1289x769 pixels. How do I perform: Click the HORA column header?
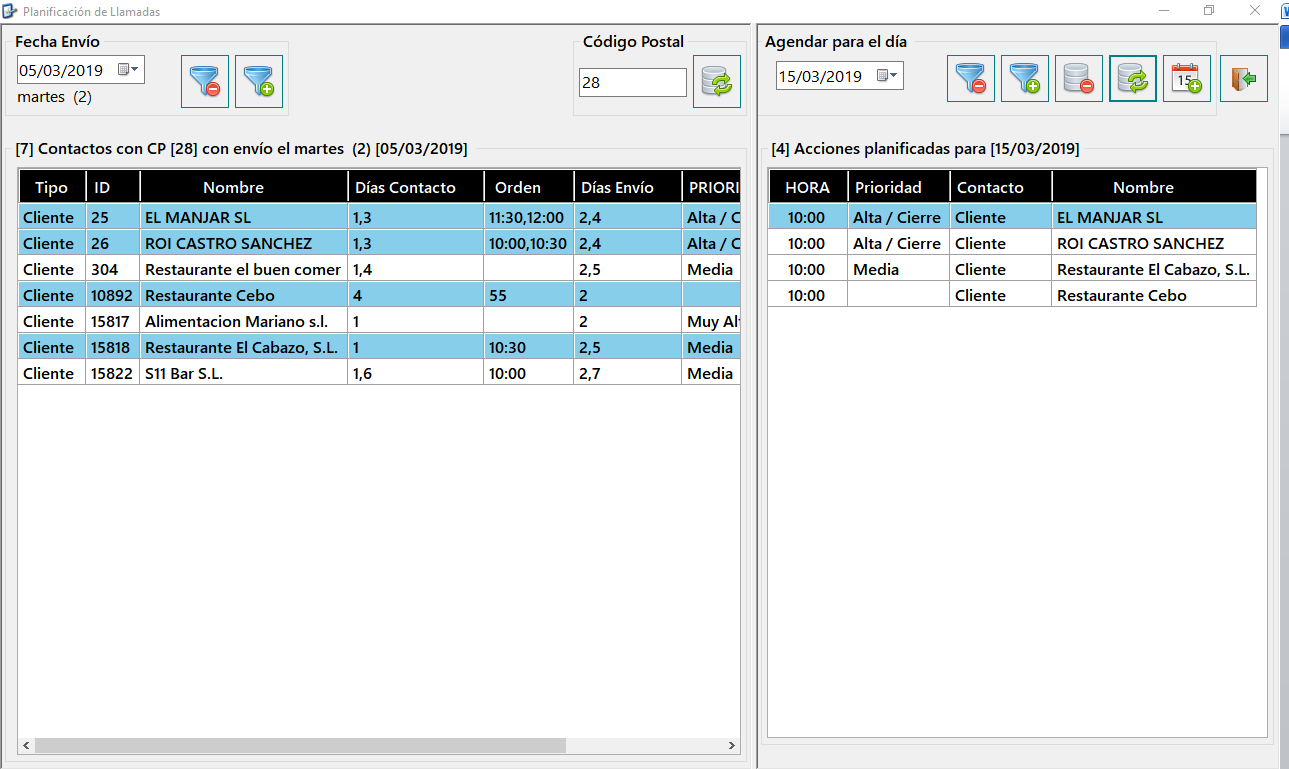(x=808, y=187)
